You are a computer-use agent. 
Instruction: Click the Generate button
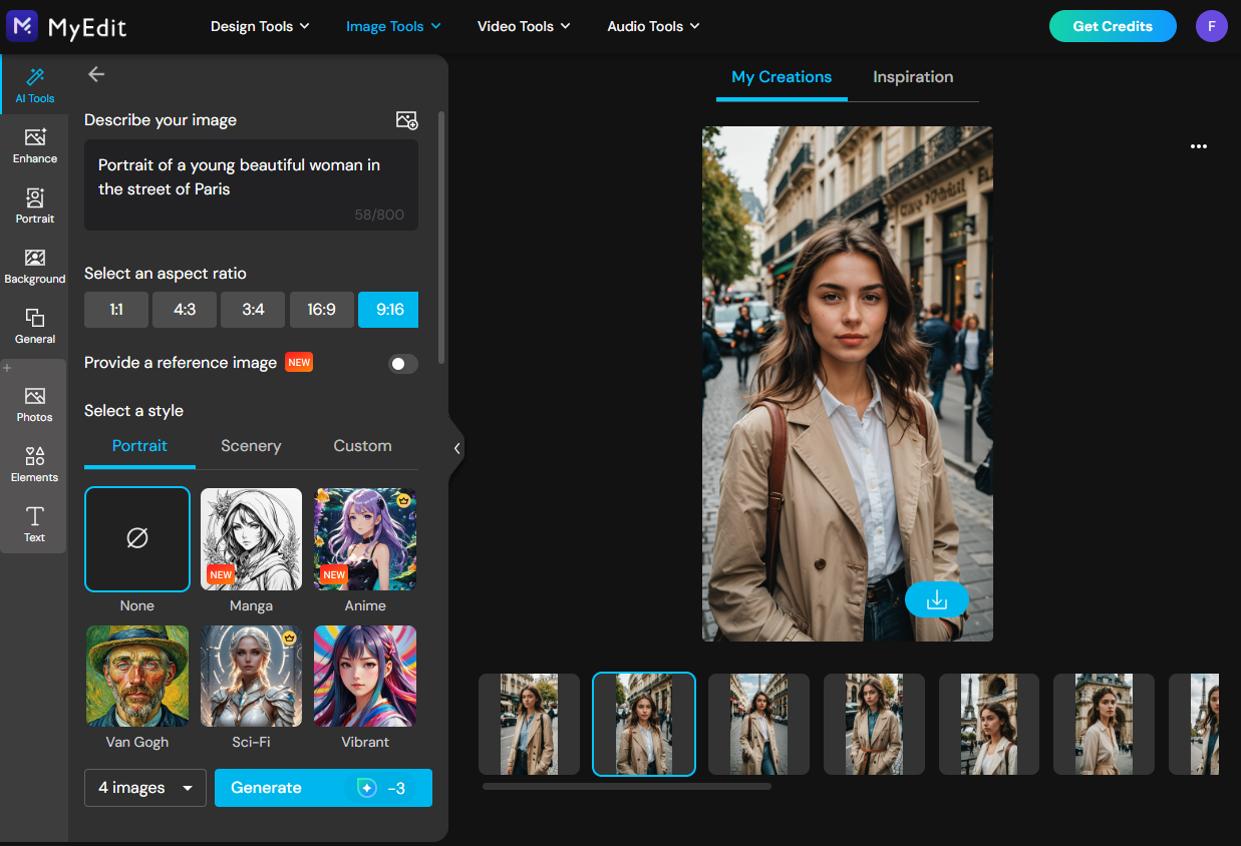click(x=322, y=787)
